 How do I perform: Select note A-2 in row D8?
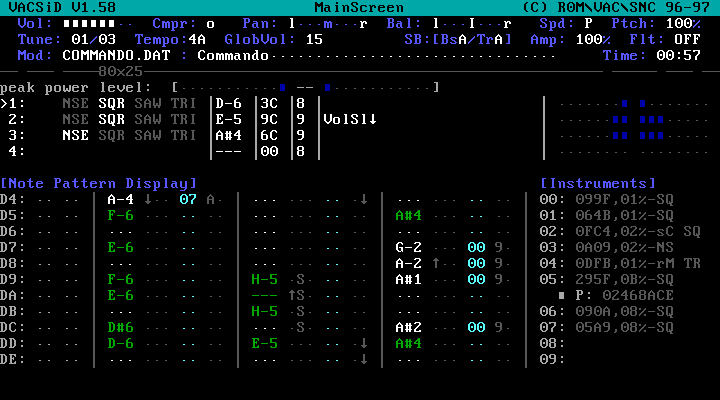click(408, 264)
